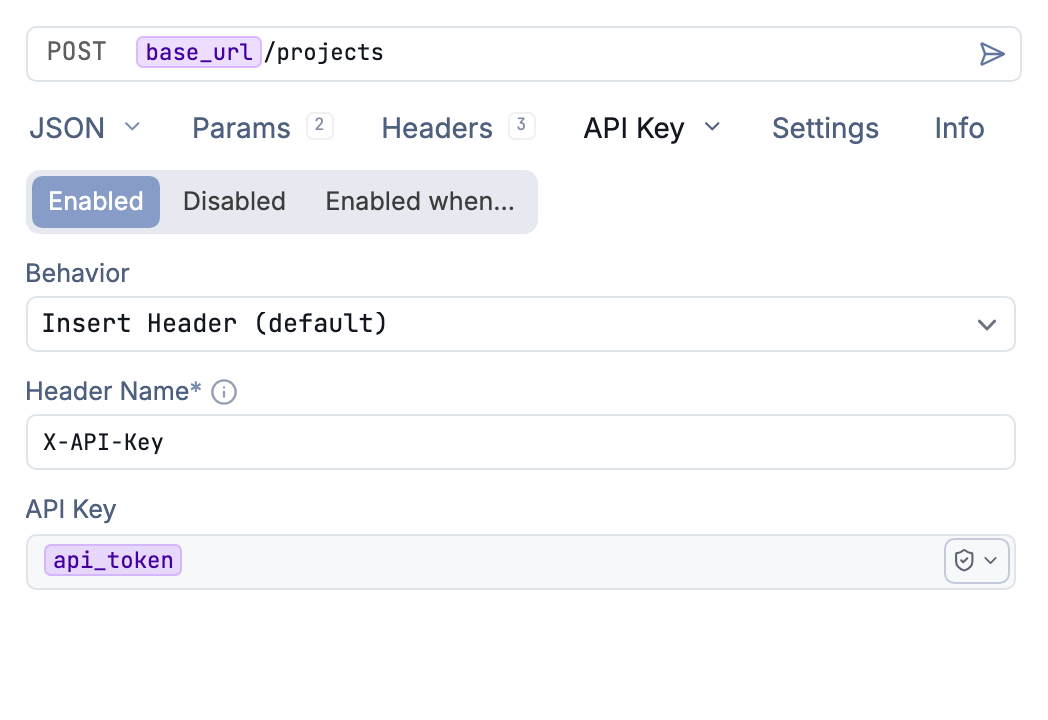Screen dimensions: 1048x720
Task: Click into the Header Name input field
Action: [521, 442]
